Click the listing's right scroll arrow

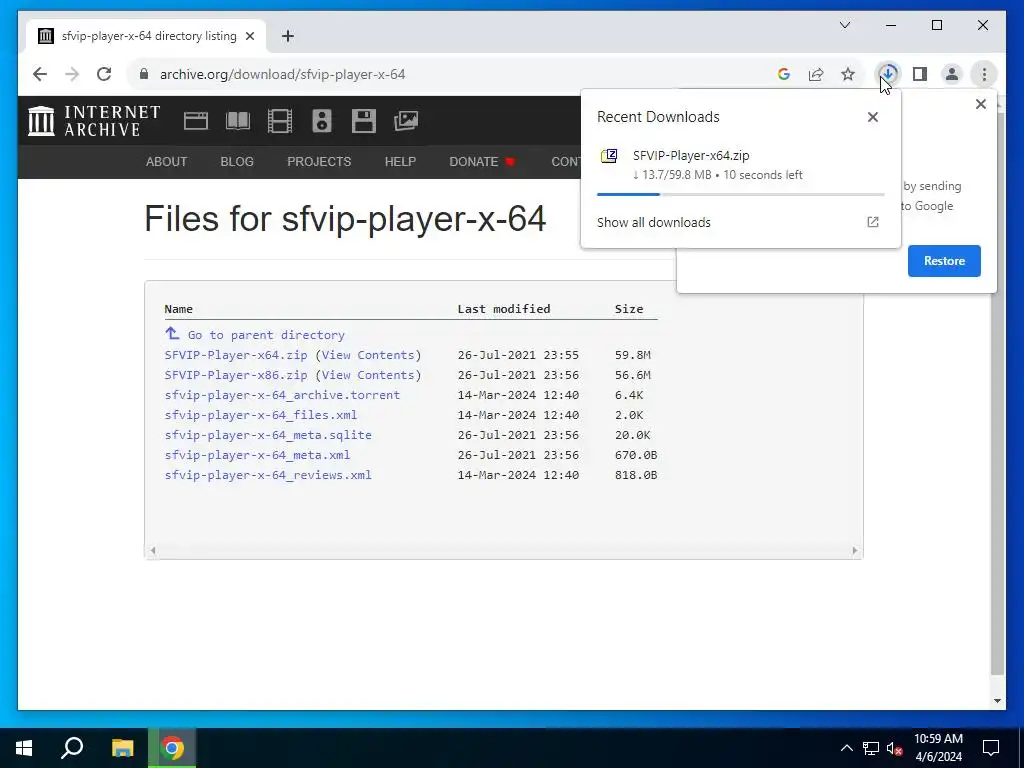pos(855,551)
